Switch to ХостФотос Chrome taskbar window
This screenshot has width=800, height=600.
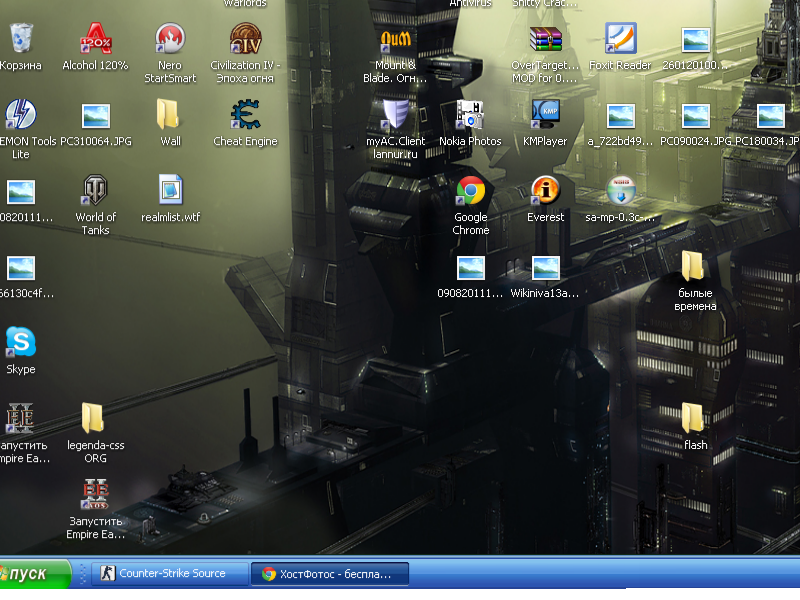pyautogui.click(x=330, y=574)
